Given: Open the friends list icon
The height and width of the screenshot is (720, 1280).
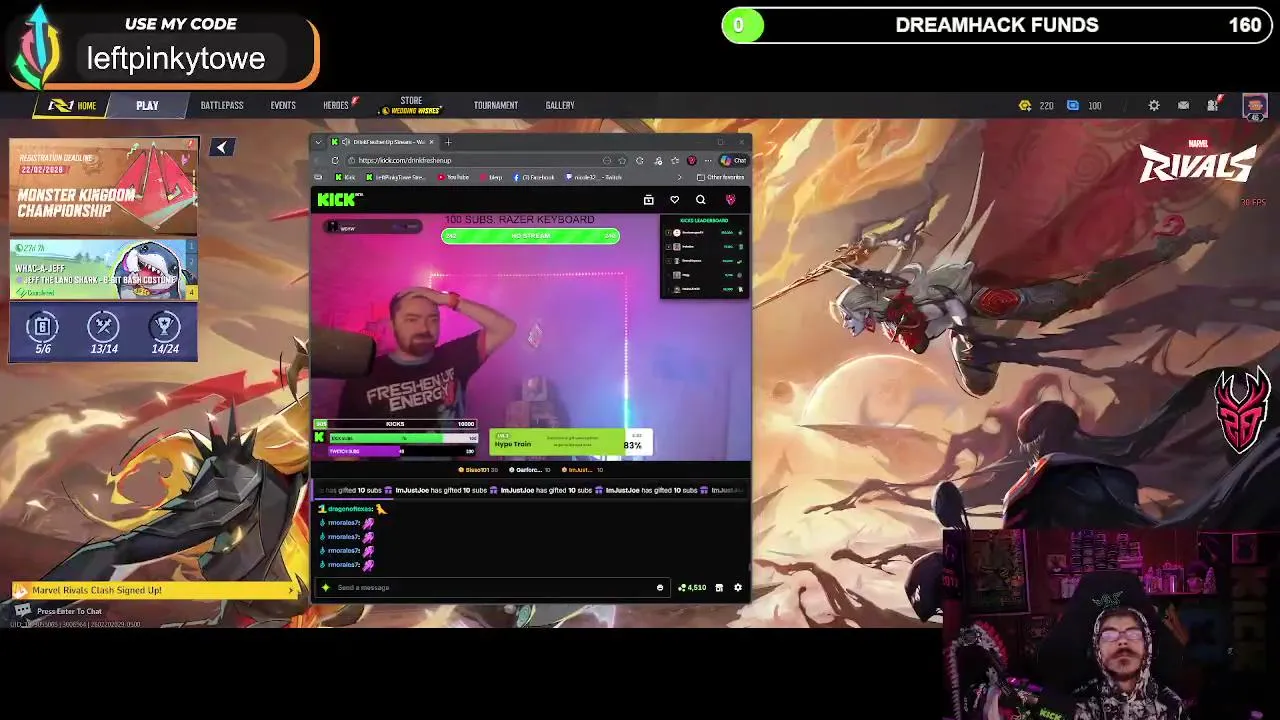Looking at the screenshot, I should [x=1213, y=105].
